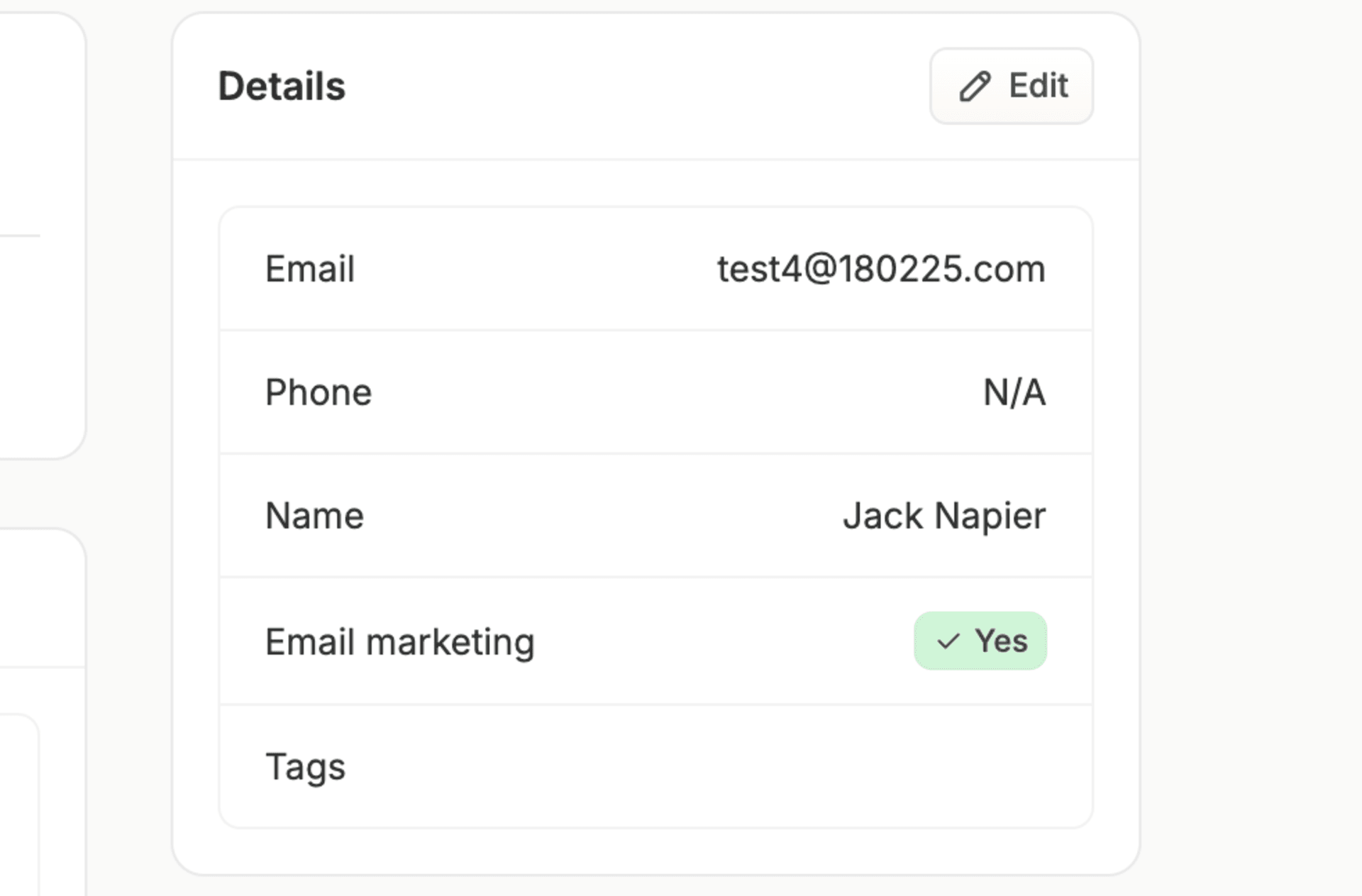Click the Phone field label
This screenshot has height=896, width=1362.
319,392
